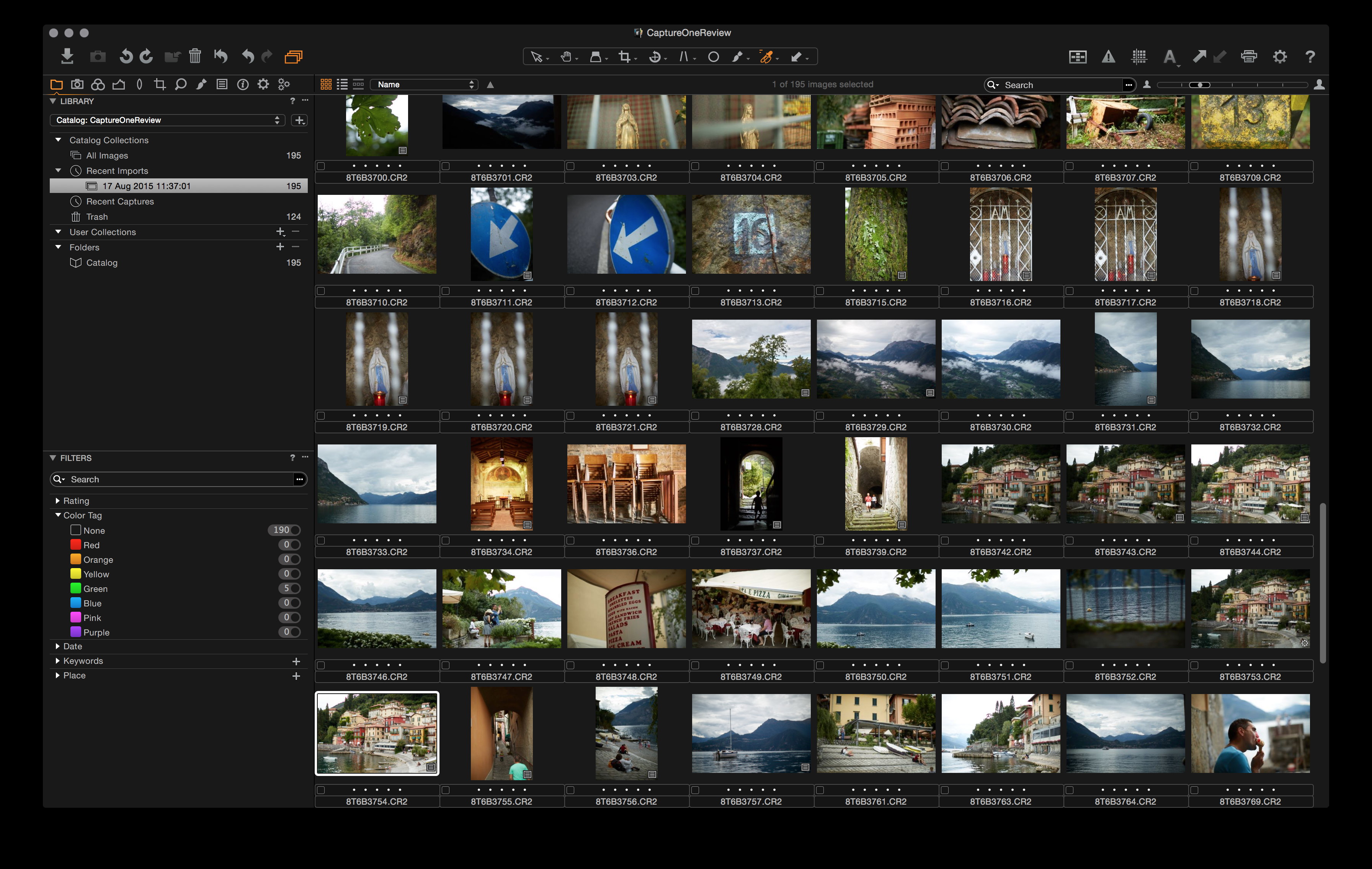Toggle the grid overlay icon
The image size is (1372, 869).
coord(1139,56)
